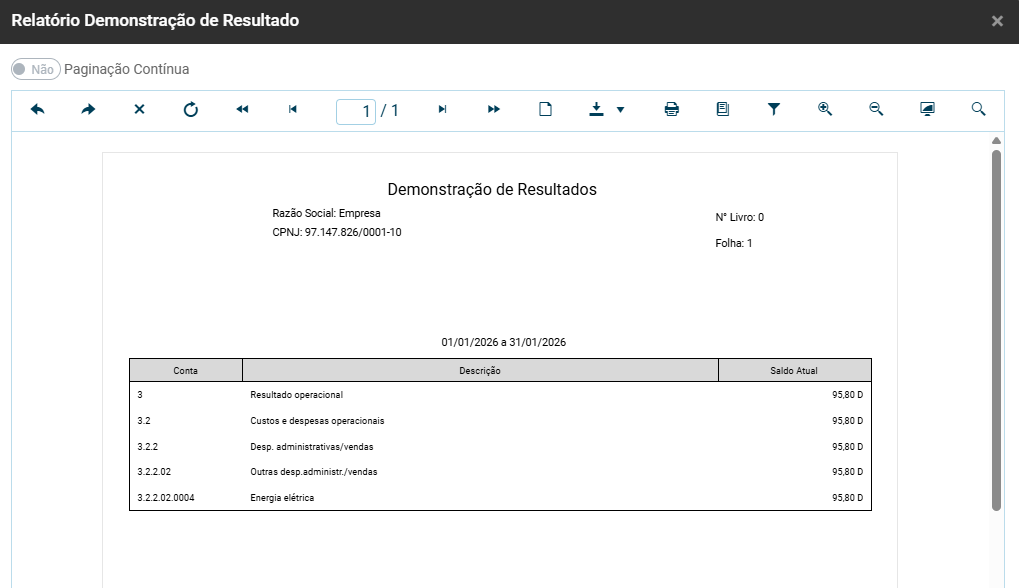Click the vertical scrollbar thumb
Screen dimensions: 1019x588
996,330
